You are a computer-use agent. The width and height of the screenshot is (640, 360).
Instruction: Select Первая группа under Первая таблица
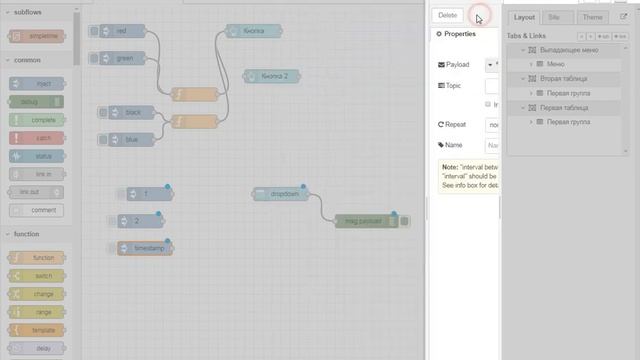[x=568, y=122]
